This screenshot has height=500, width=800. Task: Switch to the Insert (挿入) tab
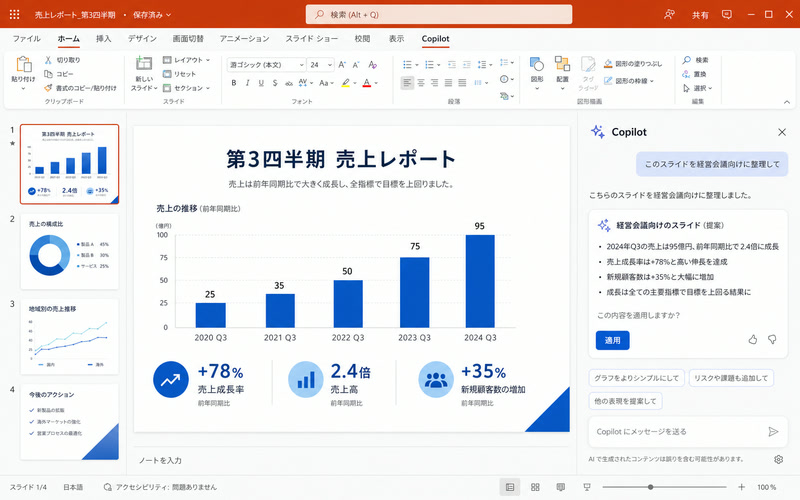(104, 39)
